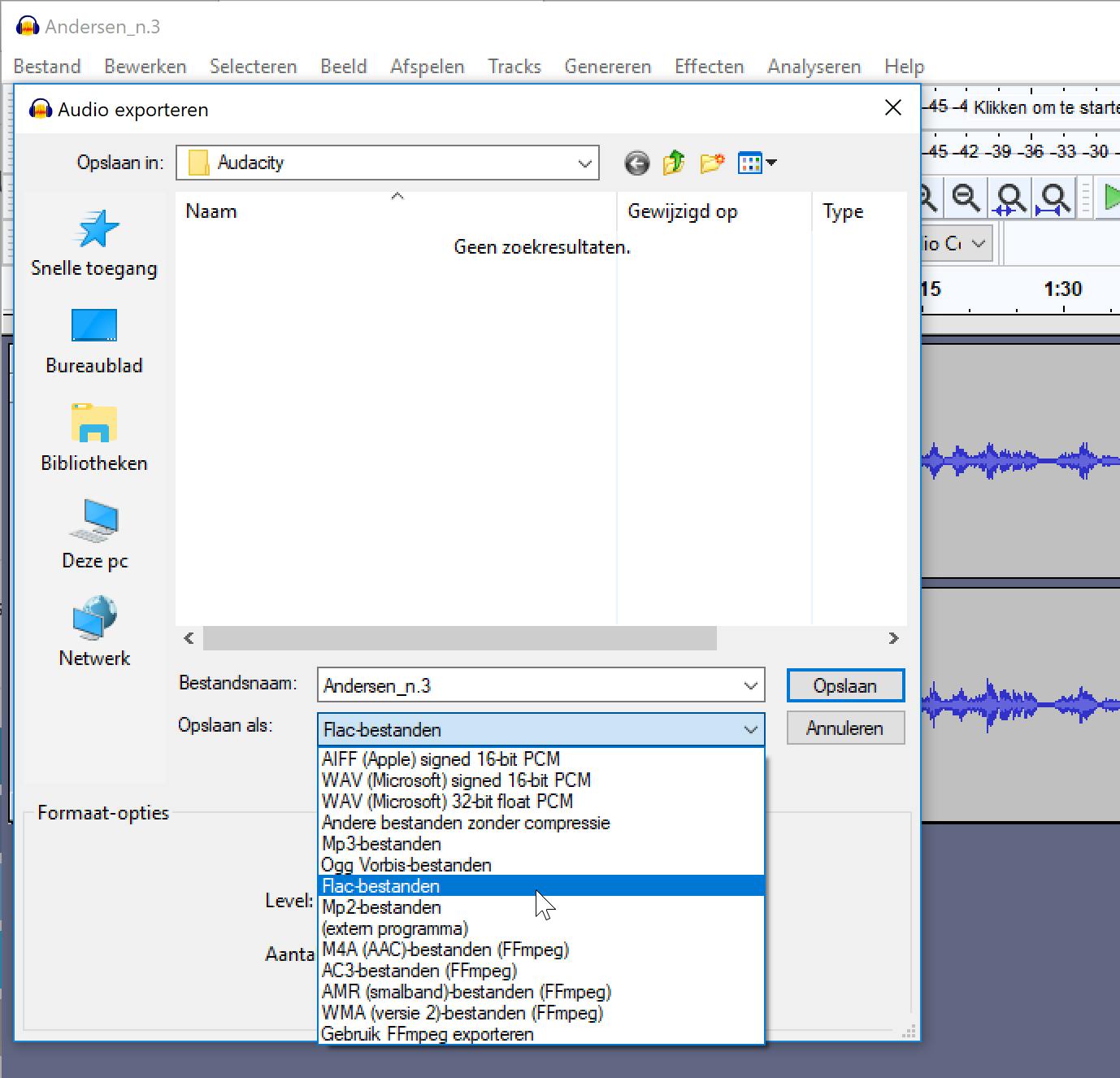Screen dimensions: 1120x1078
Task: Open the view menu icon
Action: coord(756,163)
